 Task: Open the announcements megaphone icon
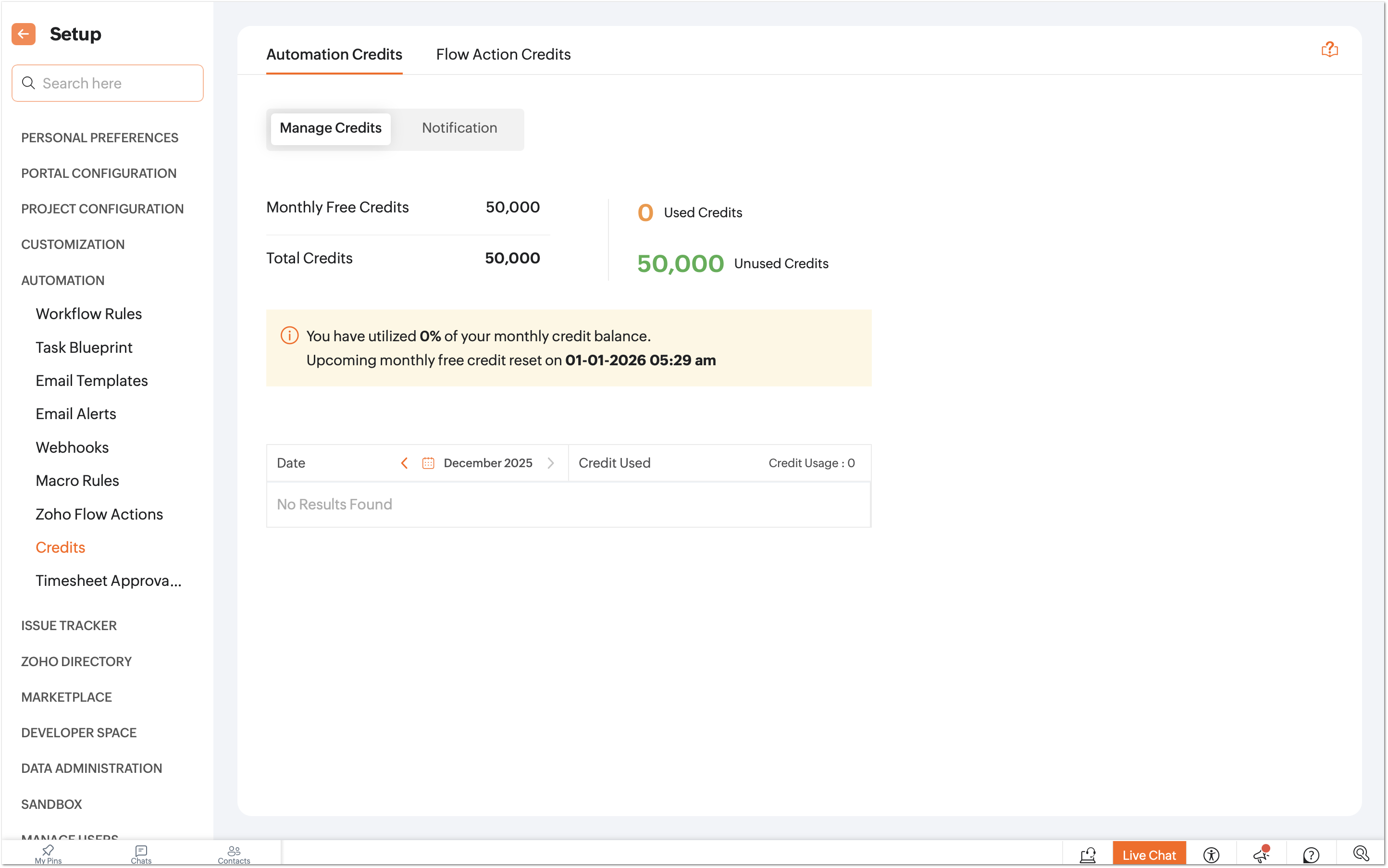click(x=1261, y=854)
